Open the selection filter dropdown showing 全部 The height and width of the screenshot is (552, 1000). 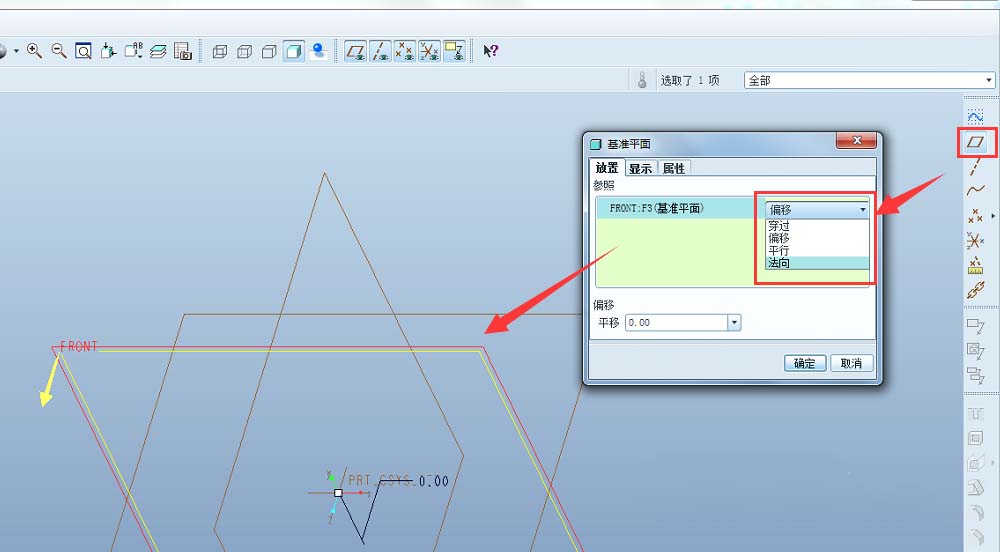pos(869,80)
